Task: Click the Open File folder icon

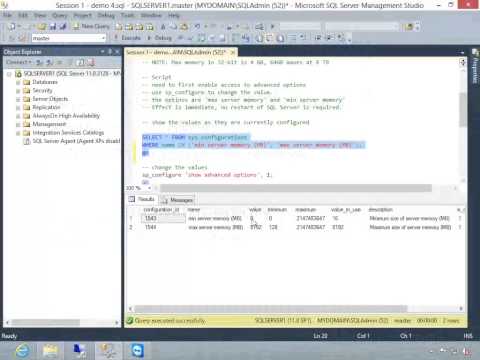Action: (42, 26)
